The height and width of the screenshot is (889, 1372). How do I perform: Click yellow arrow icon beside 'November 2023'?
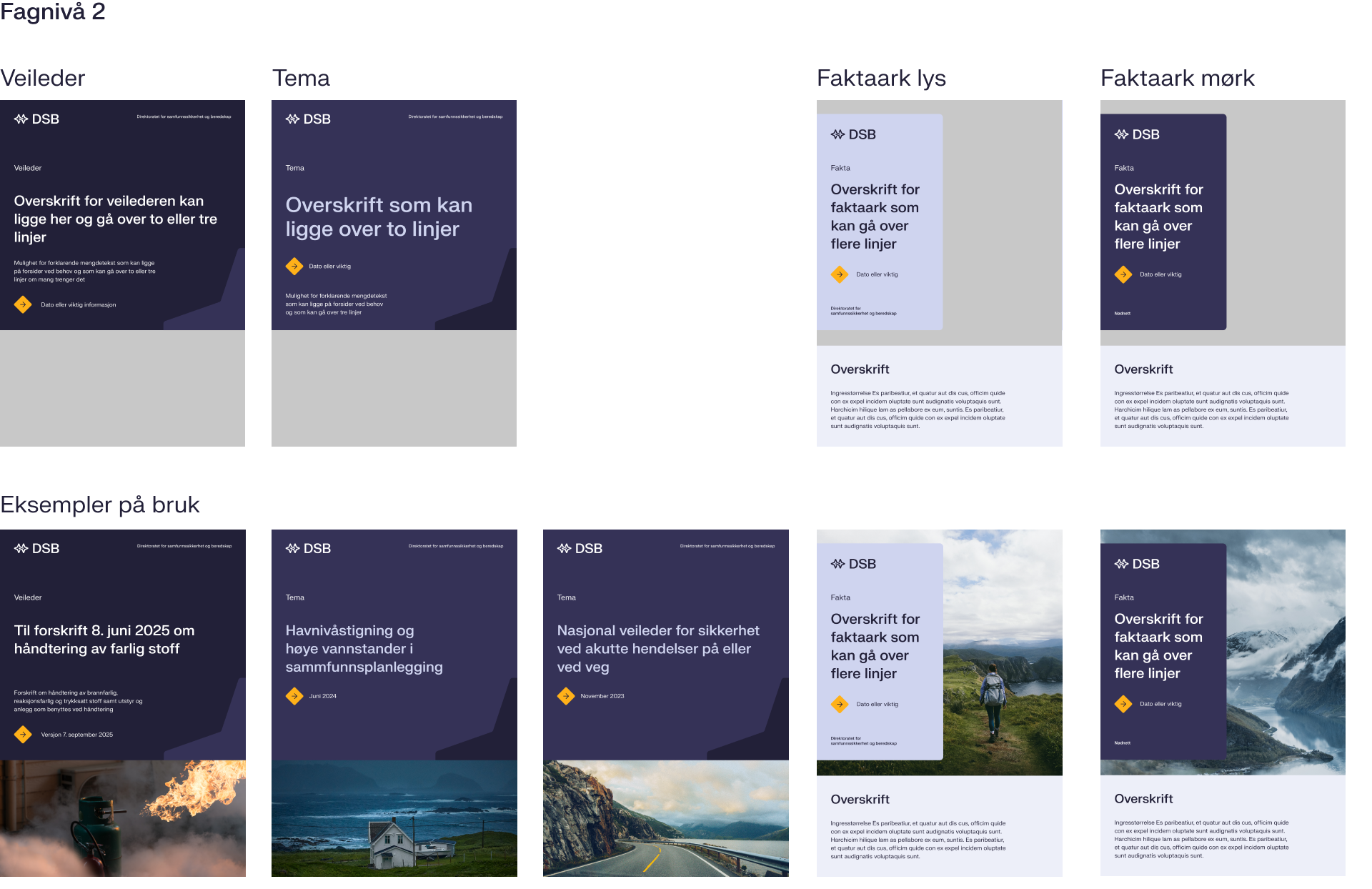566,696
